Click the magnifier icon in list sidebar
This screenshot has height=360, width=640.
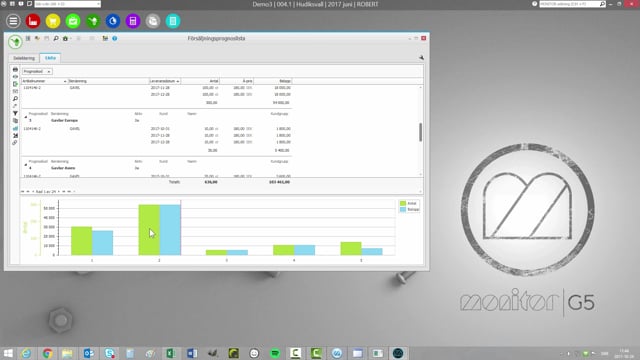point(15,99)
